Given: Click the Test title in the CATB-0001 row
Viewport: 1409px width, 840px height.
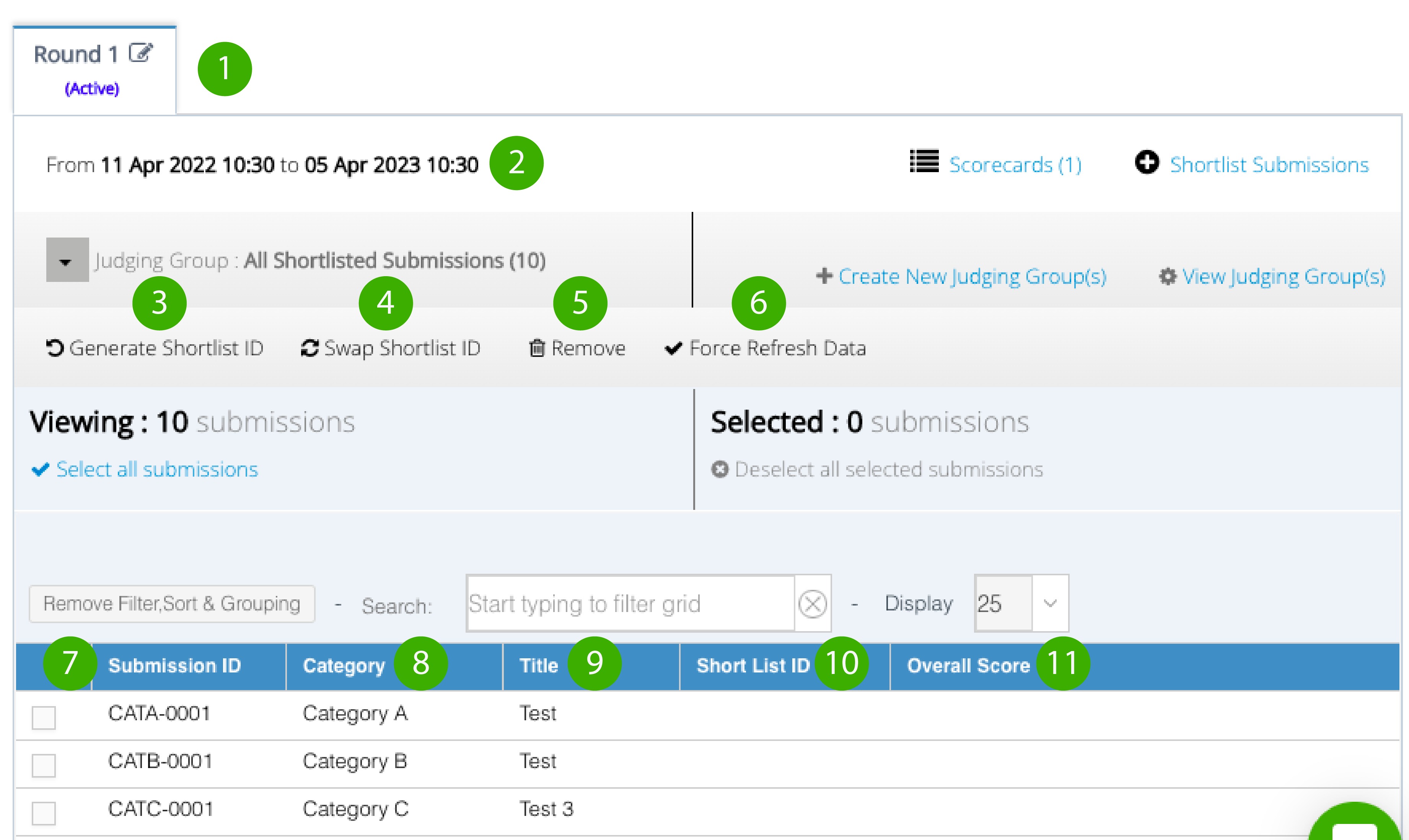Looking at the screenshot, I should [x=538, y=761].
